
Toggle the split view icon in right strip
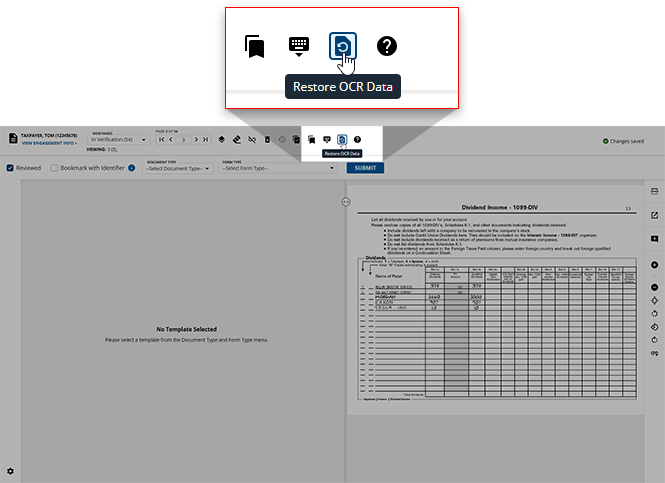654,192
